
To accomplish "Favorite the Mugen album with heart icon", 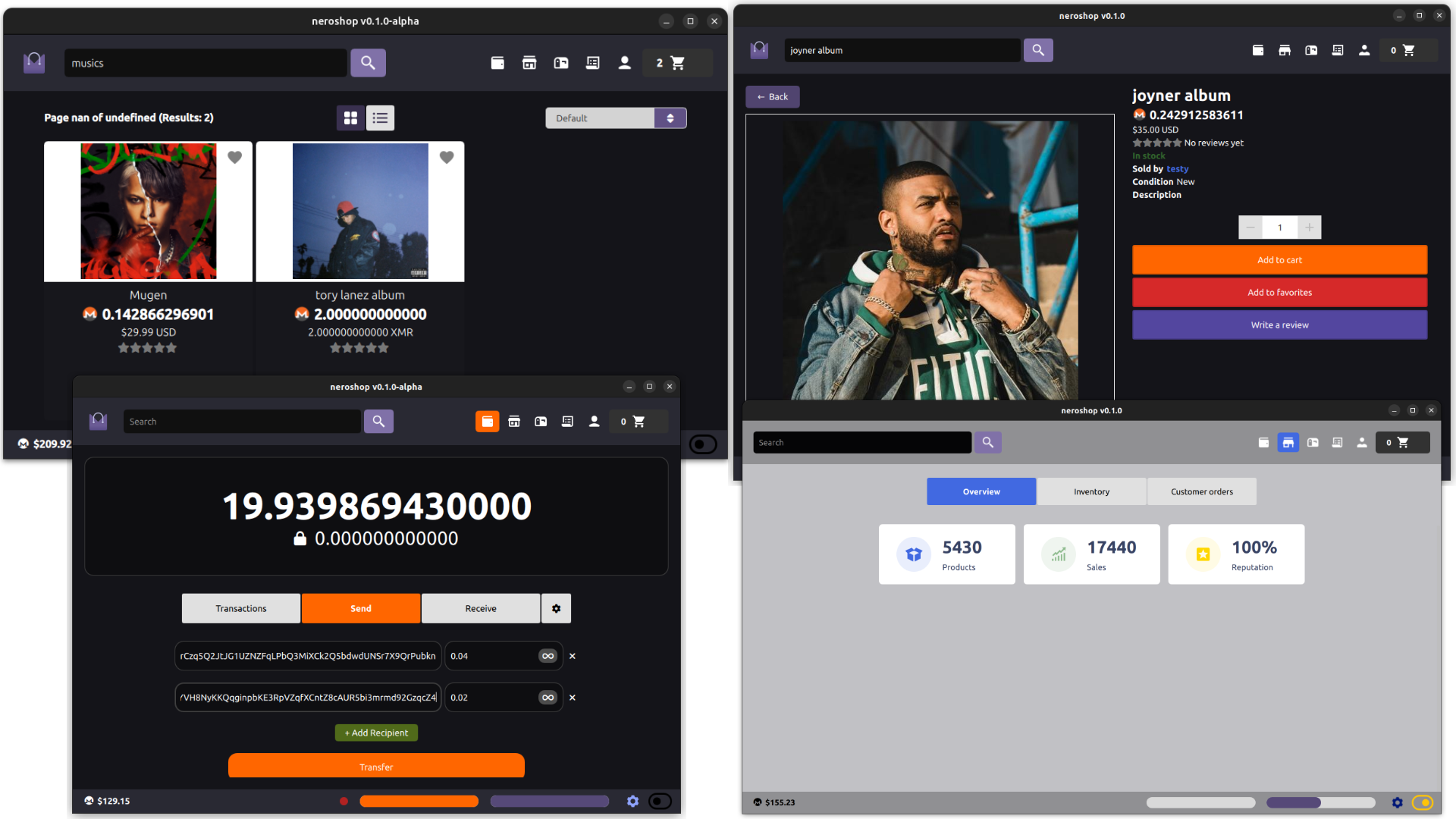I will (x=235, y=157).
